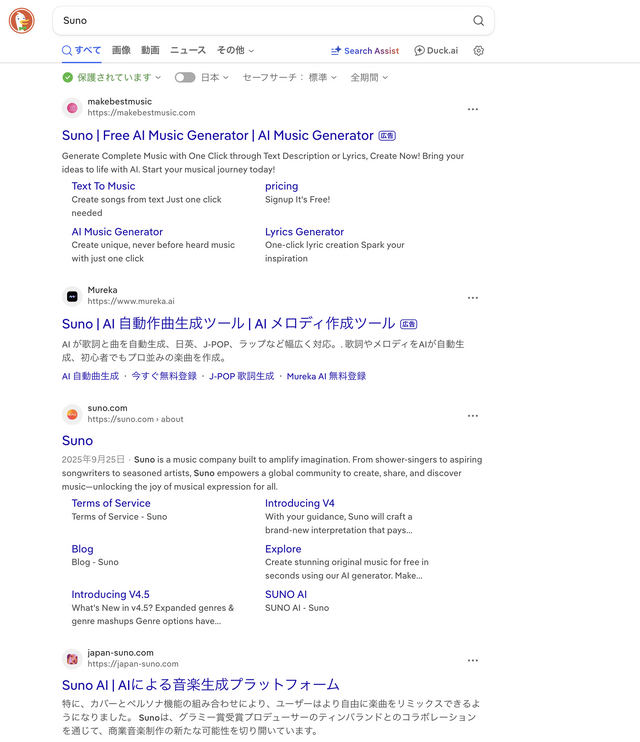This screenshot has width=640, height=742.
Task: Click the DuckDuckGo logo icon
Action: click(x=20, y=20)
